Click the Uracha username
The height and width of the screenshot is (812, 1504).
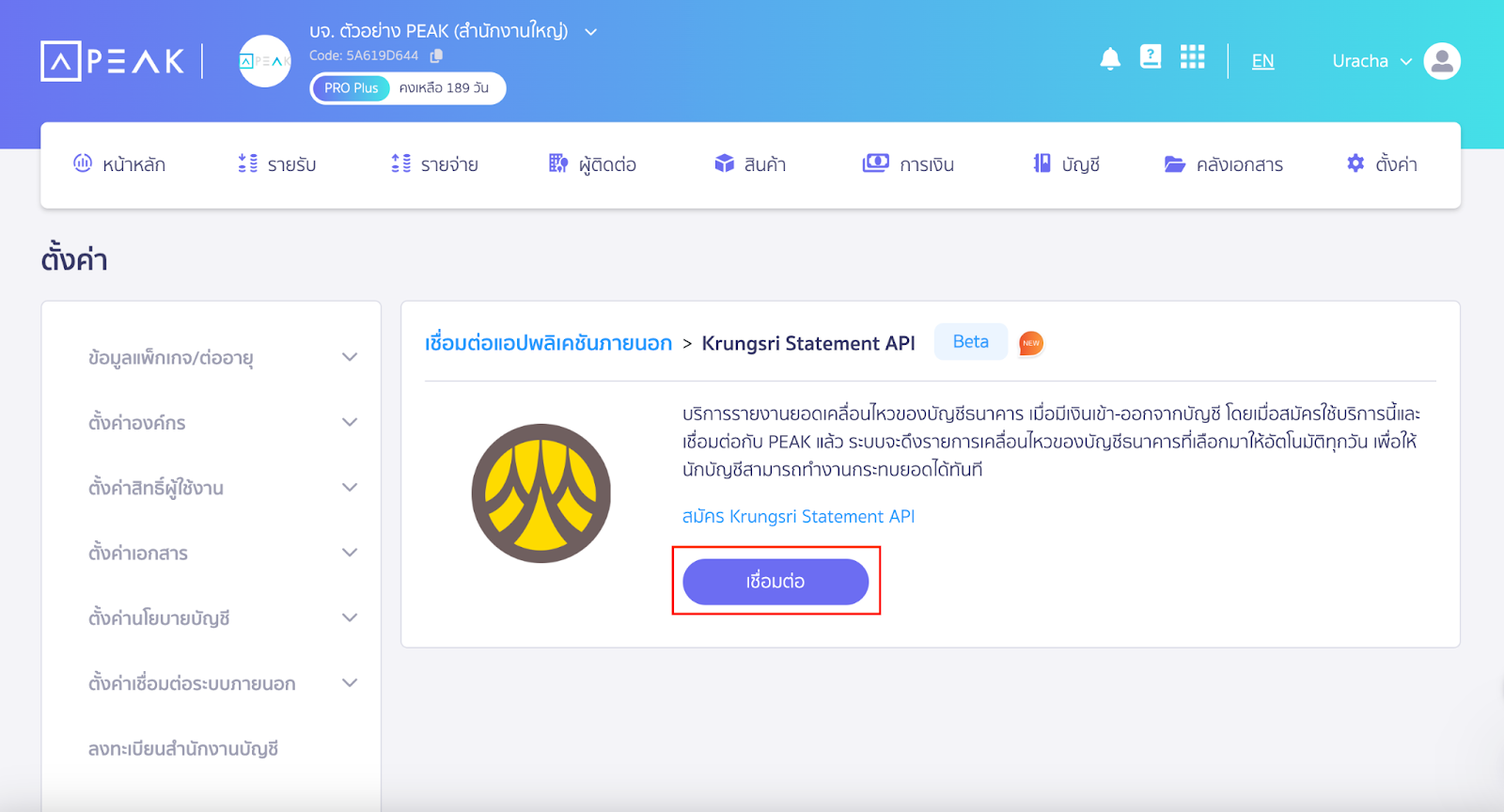click(1360, 61)
